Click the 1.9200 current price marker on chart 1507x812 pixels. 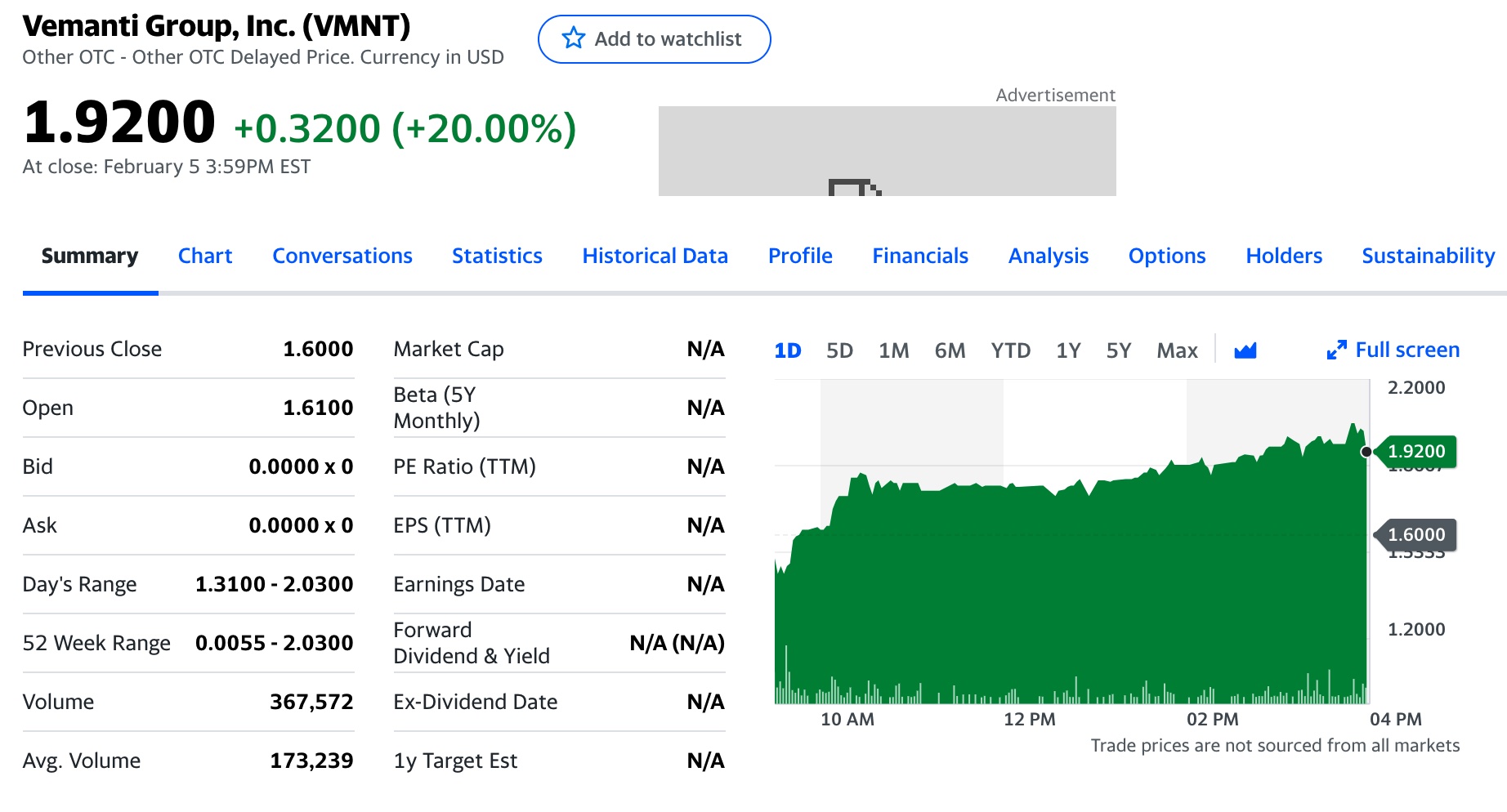(1416, 451)
